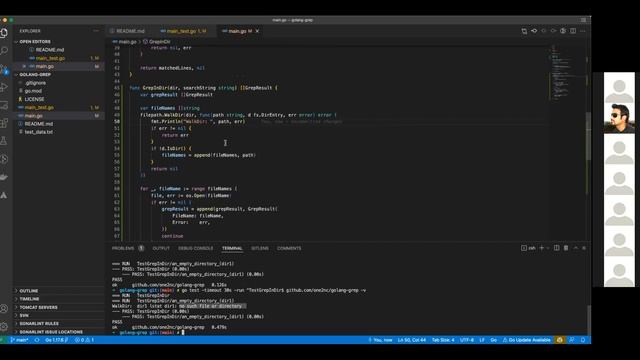Close the terminal panel with X icon
Screen dimensions: 640x360
point(584,248)
